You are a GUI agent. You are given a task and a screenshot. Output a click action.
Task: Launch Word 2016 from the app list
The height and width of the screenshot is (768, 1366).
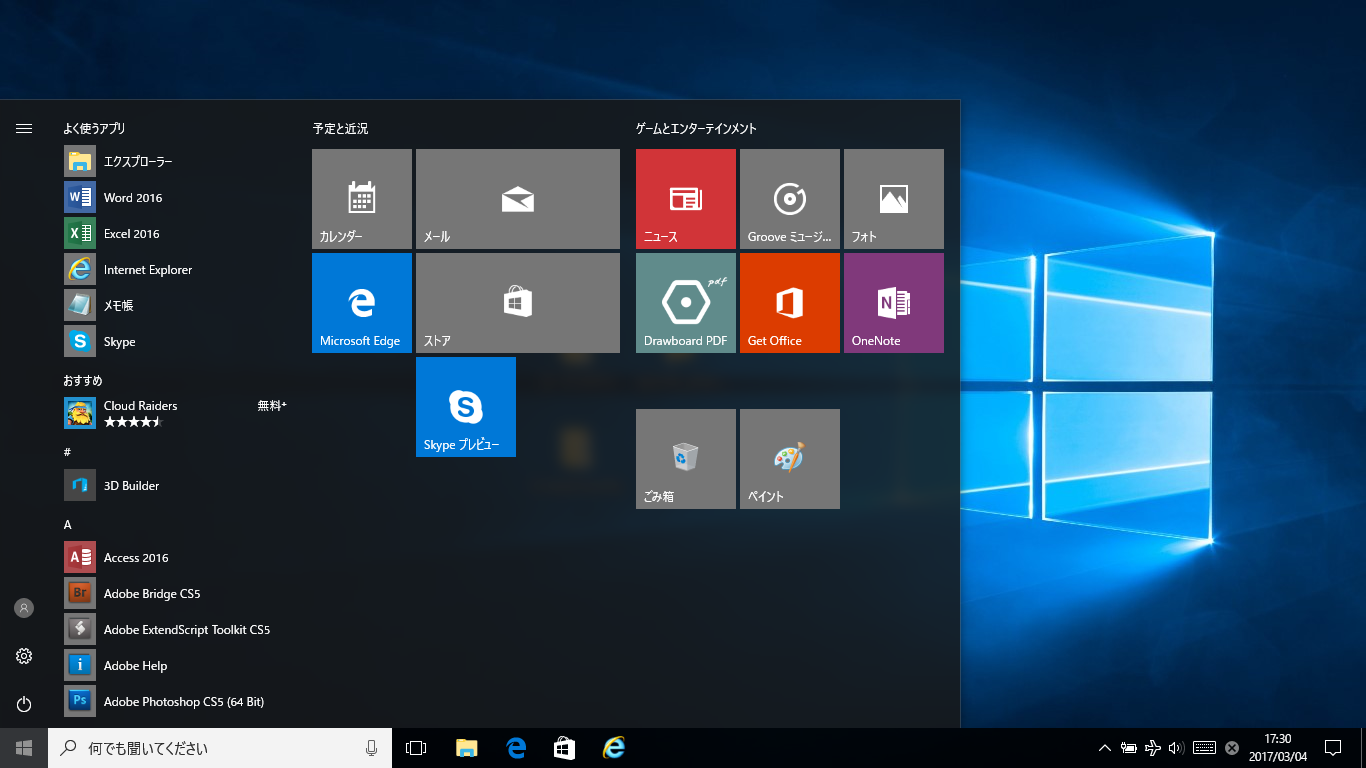pos(176,197)
